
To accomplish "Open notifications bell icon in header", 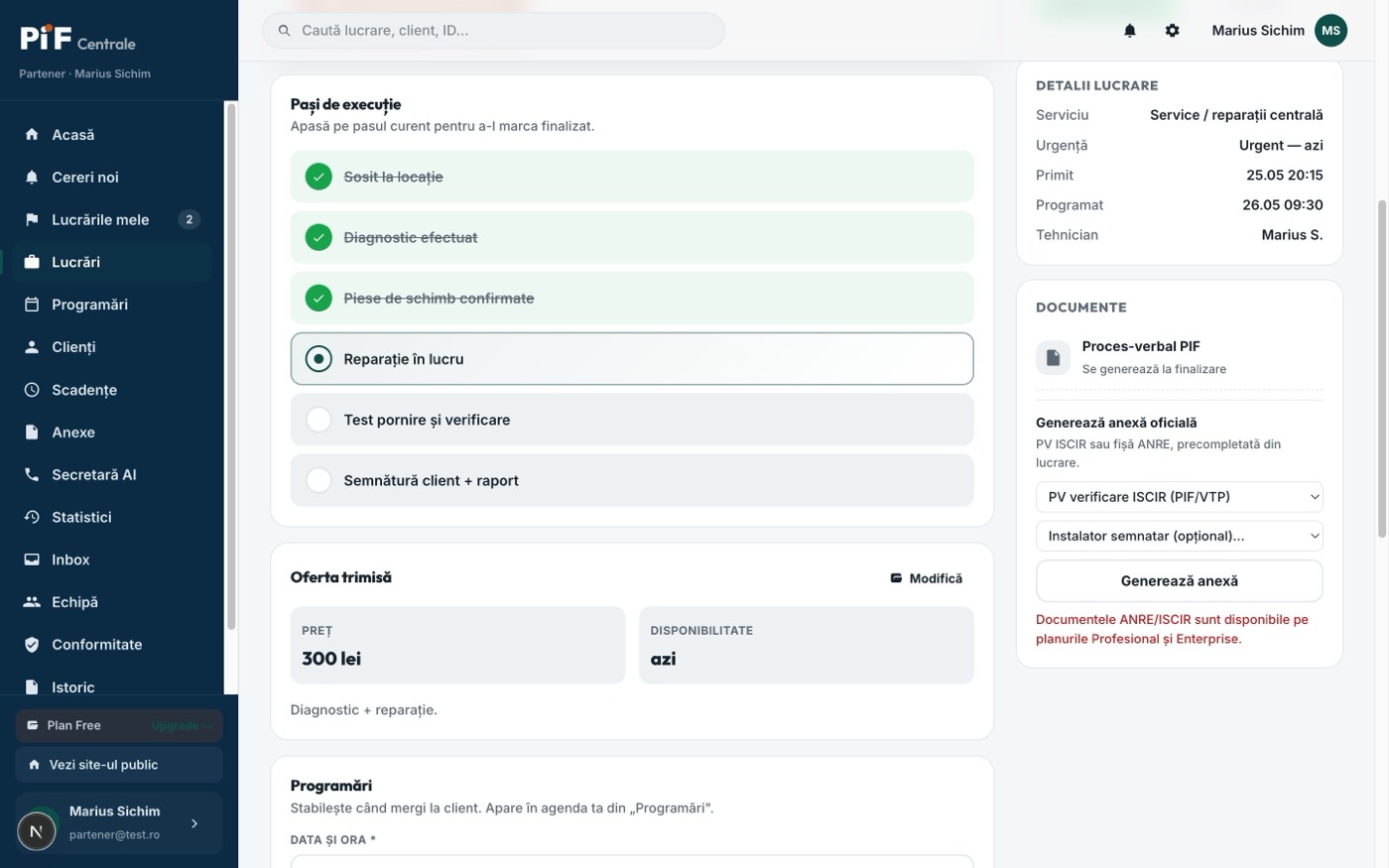I will point(1129,31).
